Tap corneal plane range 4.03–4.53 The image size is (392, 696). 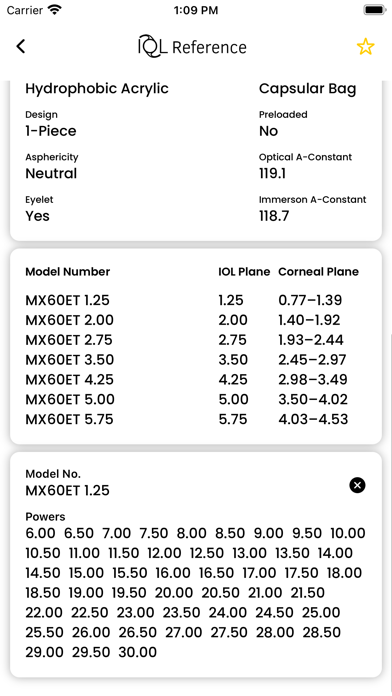313,419
